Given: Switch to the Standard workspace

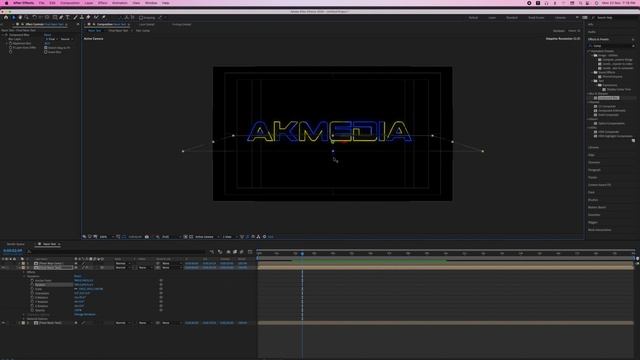Looking at the screenshot, I should 512,18.
